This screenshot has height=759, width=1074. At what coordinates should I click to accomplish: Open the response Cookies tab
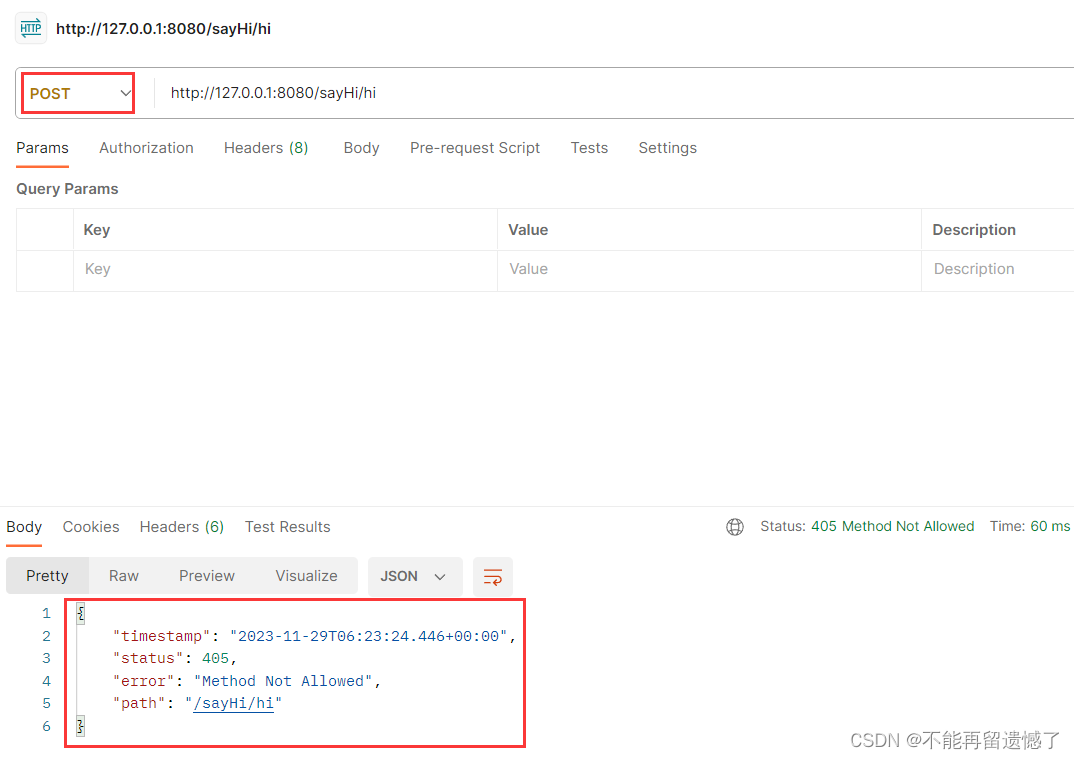pos(91,527)
